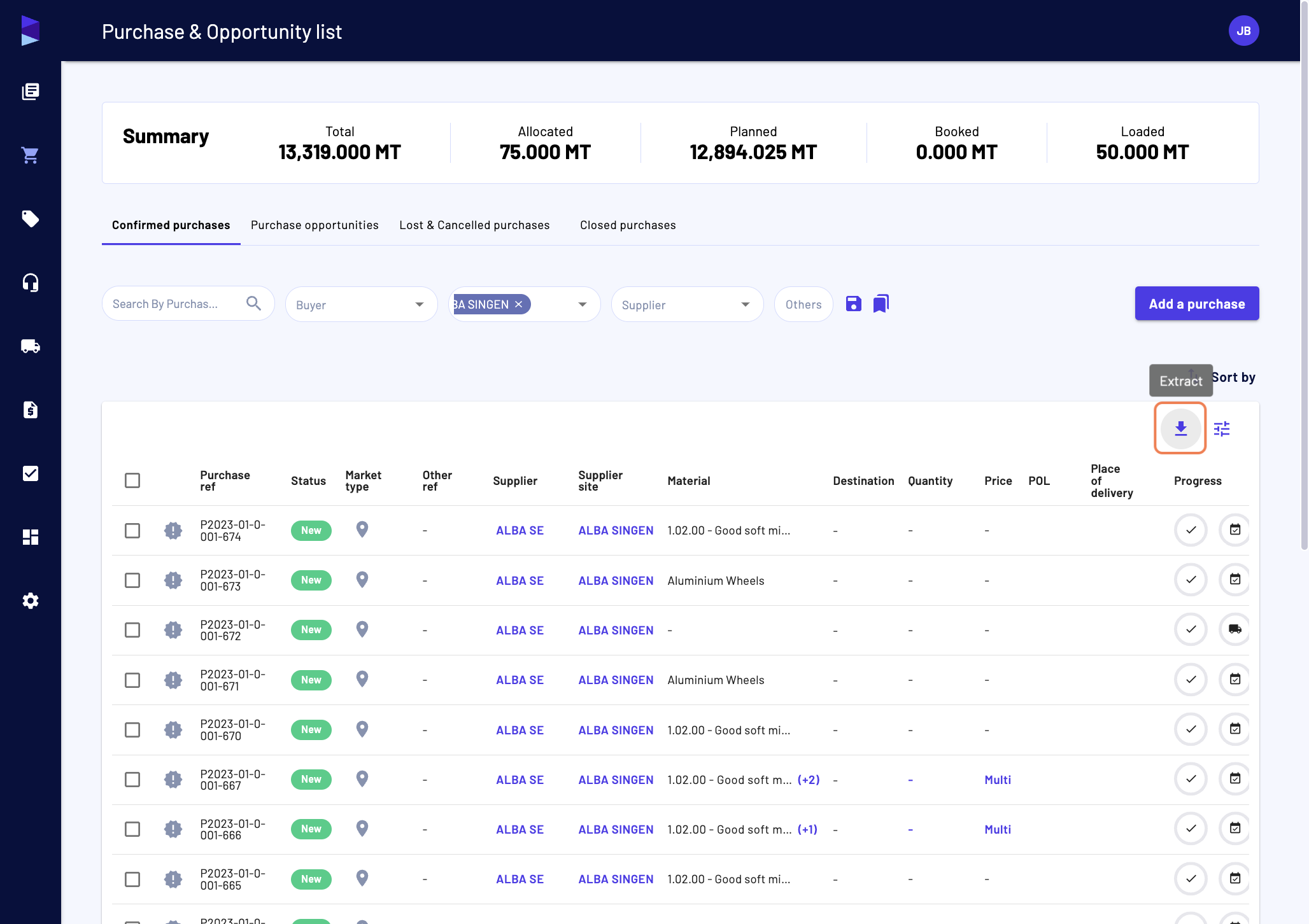Screen dimensions: 1309x924
Task: Select the Confirmed purchases tab
Action: 171,225
